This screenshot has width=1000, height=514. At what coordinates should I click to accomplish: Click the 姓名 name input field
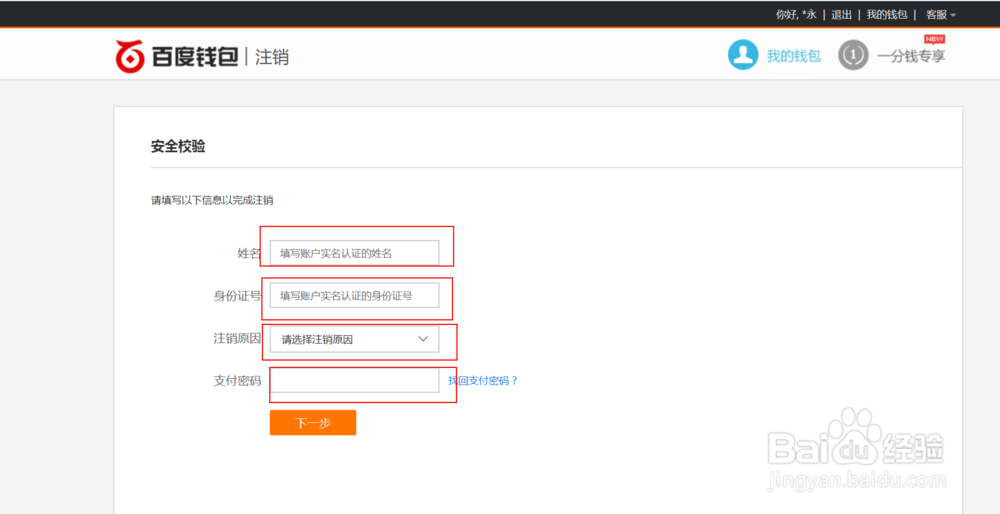[355, 253]
